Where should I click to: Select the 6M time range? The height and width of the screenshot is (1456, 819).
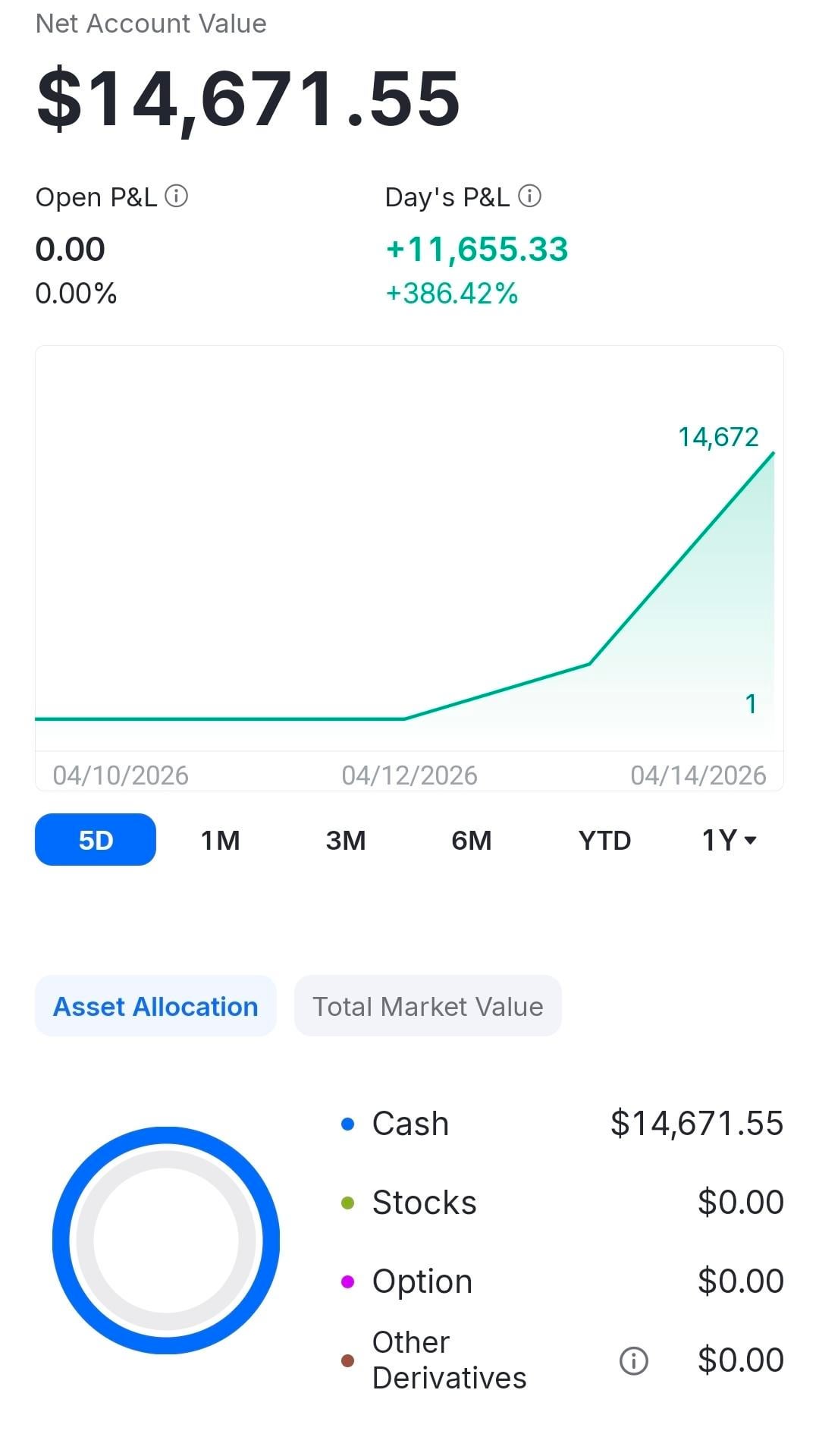coord(471,840)
